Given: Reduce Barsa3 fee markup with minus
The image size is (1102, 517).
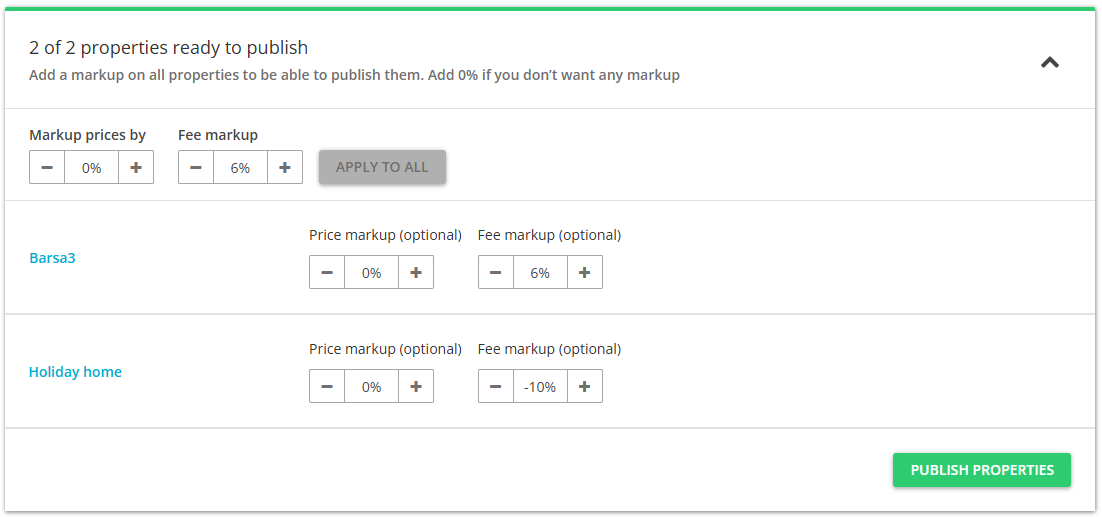Looking at the screenshot, I should (495, 272).
